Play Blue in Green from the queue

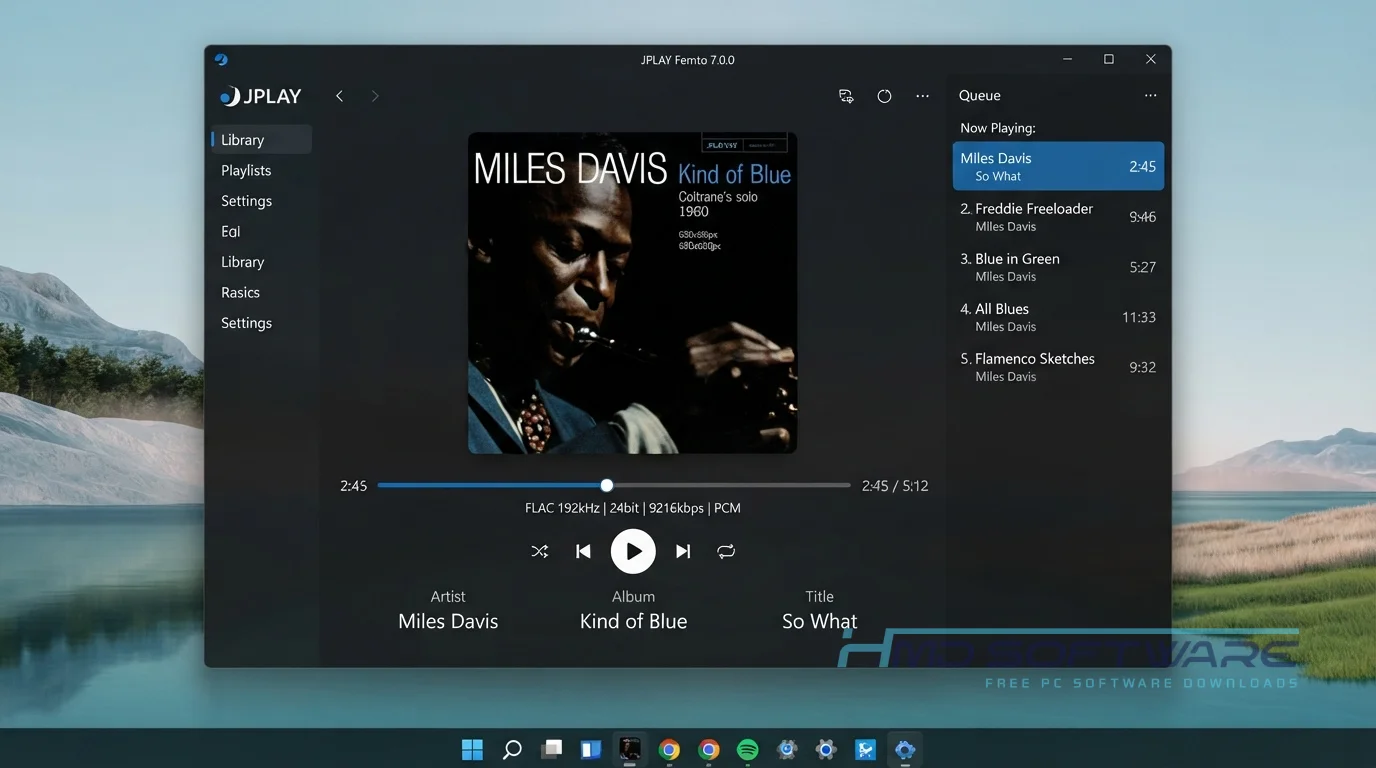pyautogui.click(x=1058, y=267)
